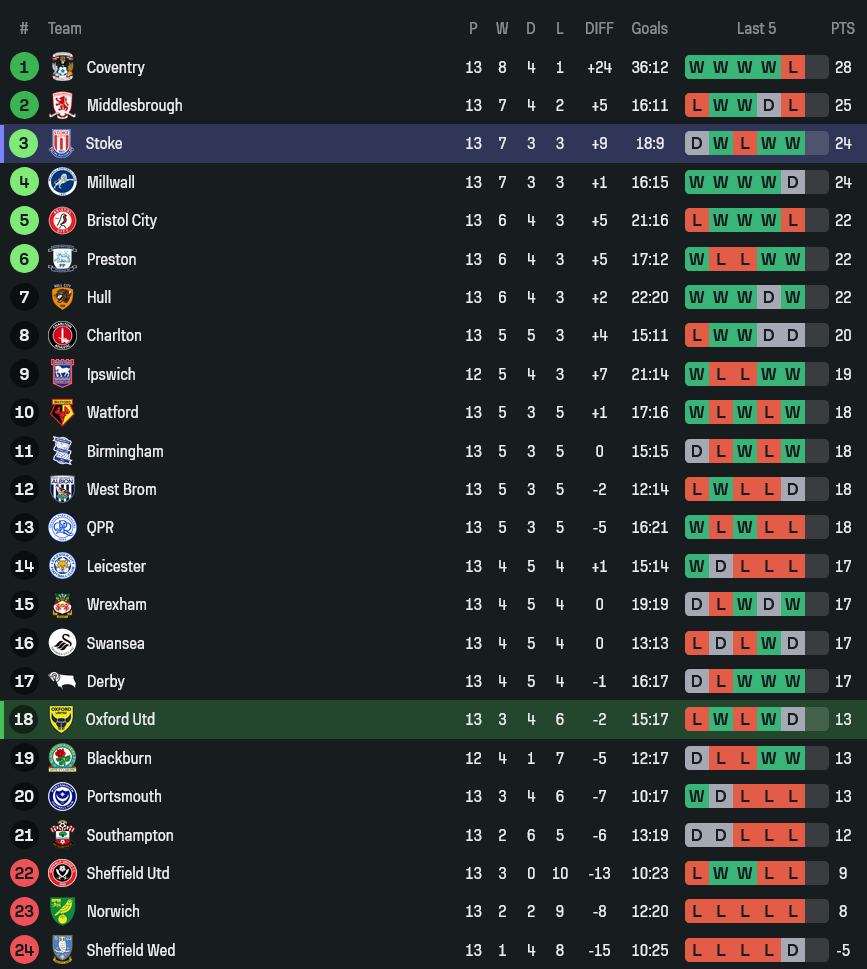
Task: Click Hull's draw badge in Last 5
Action: point(769,297)
